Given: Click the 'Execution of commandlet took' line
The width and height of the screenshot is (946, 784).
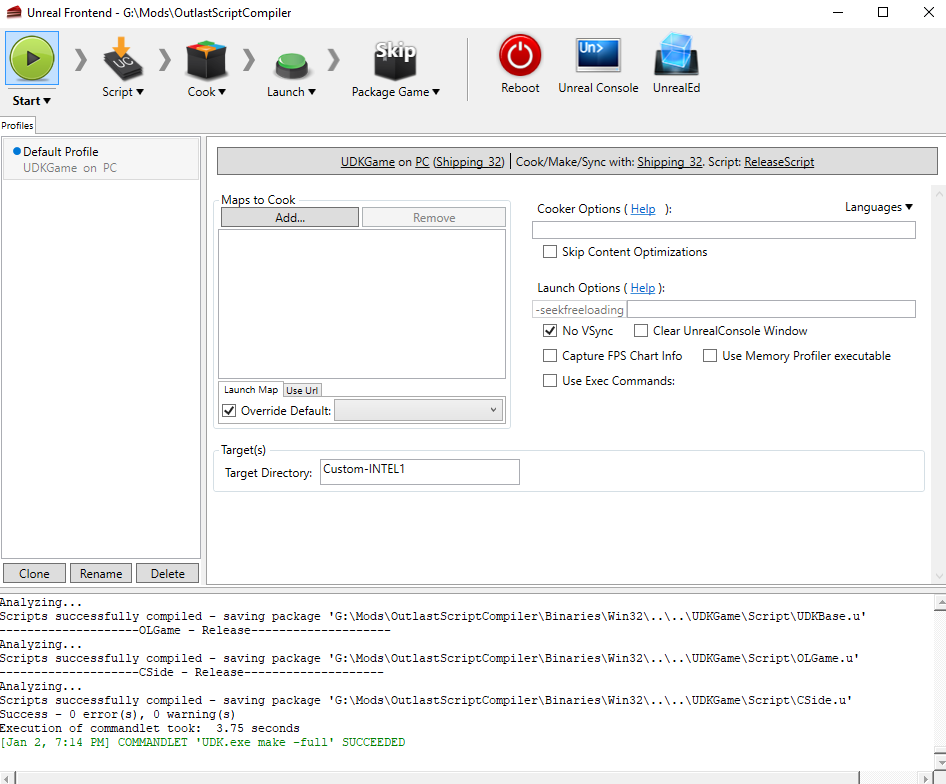Looking at the screenshot, I should [150, 728].
